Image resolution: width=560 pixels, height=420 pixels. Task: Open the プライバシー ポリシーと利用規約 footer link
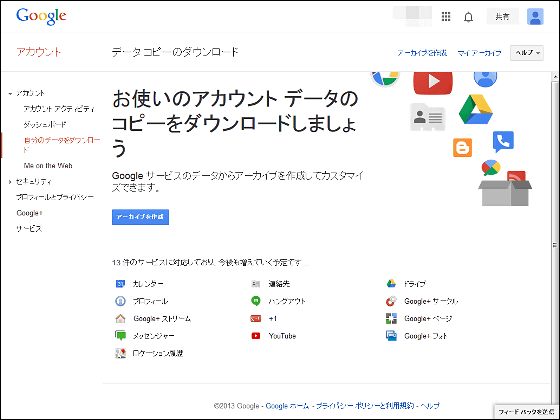(365, 406)
